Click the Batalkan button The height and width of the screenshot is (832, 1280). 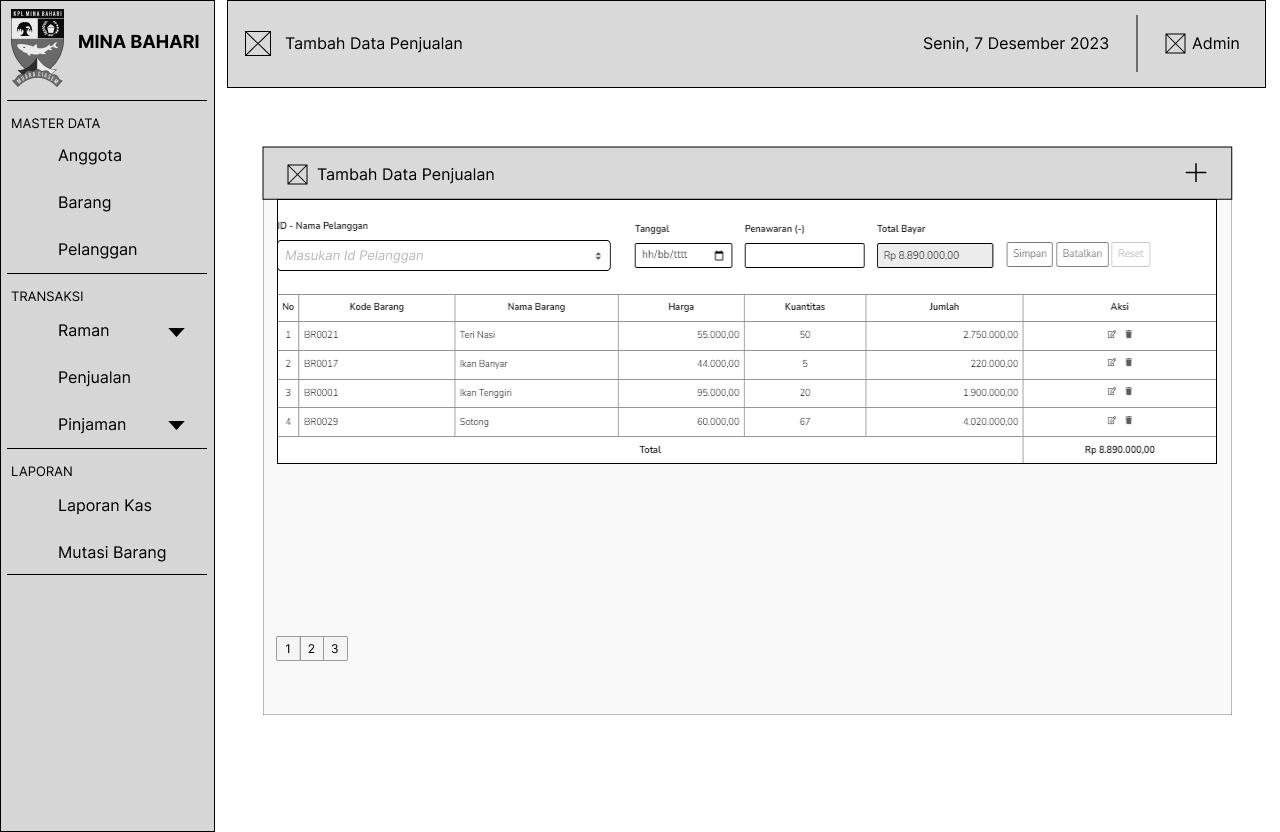click(x=1082, y=254)
